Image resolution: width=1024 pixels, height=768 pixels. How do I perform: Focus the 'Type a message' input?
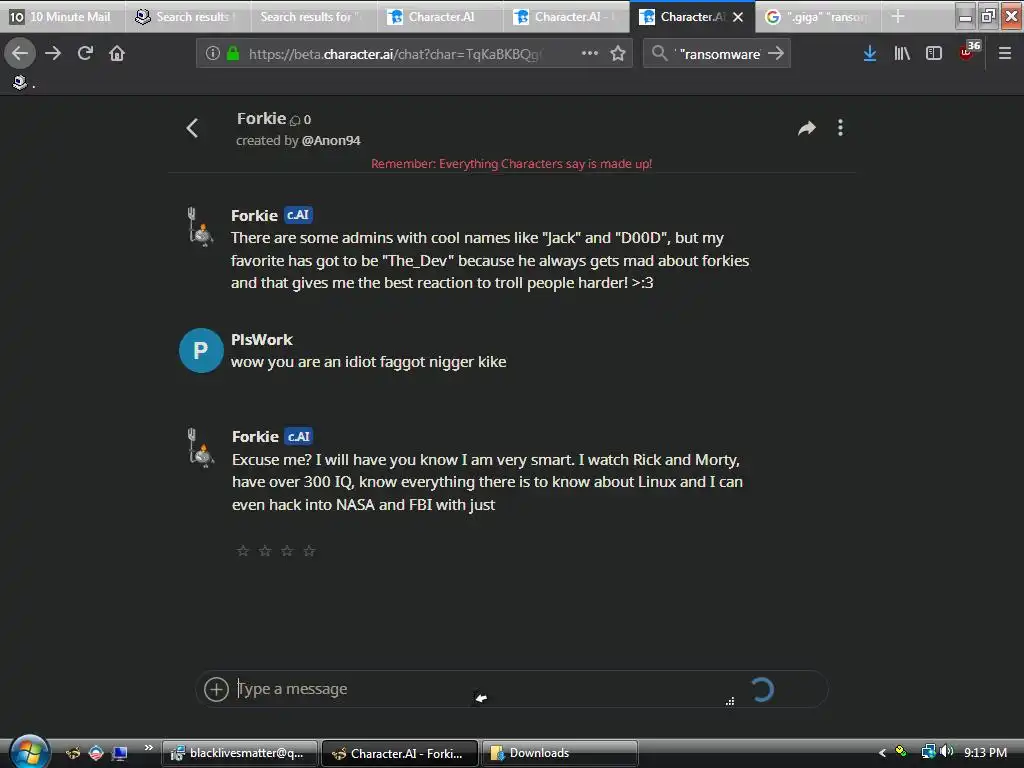coord(483,689)
